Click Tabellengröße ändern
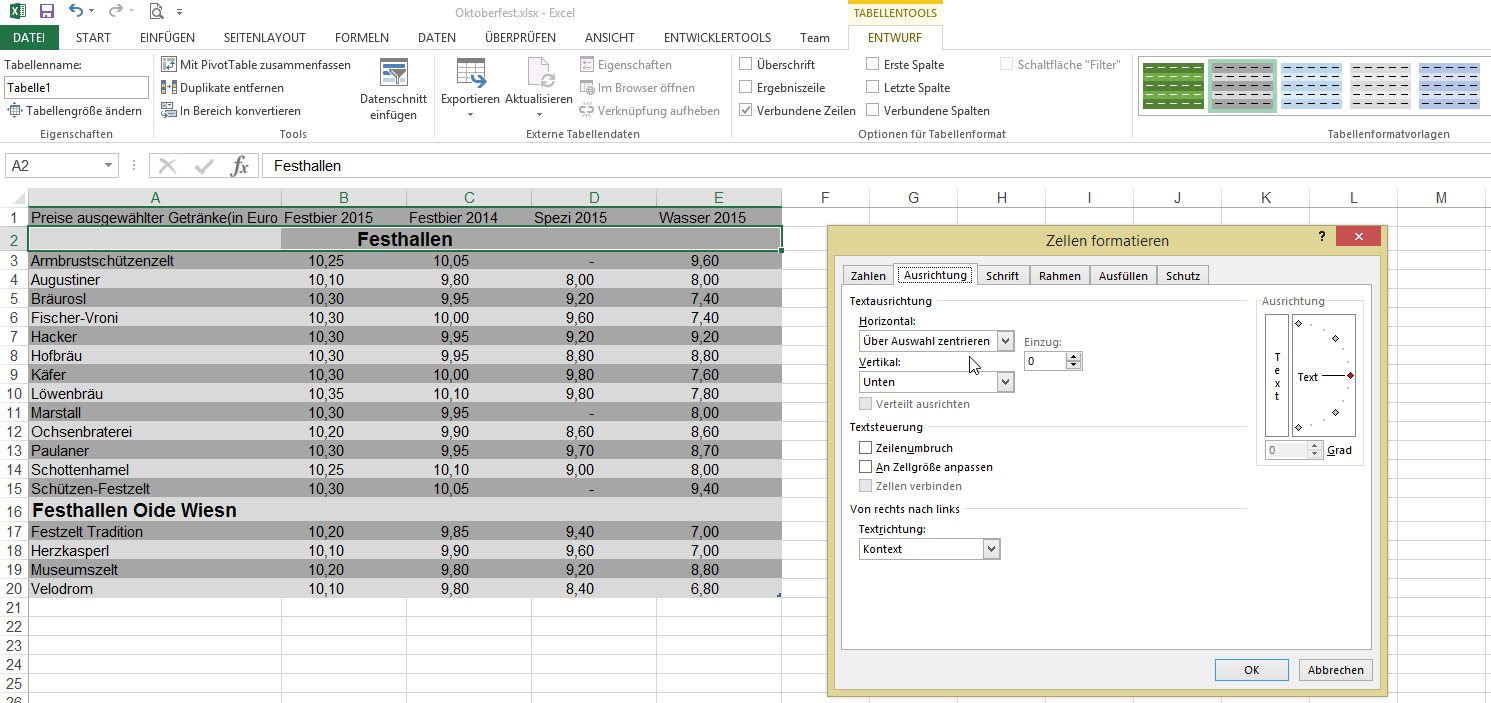The height and width of the screenshot is (703, 1491). (76, 111)
